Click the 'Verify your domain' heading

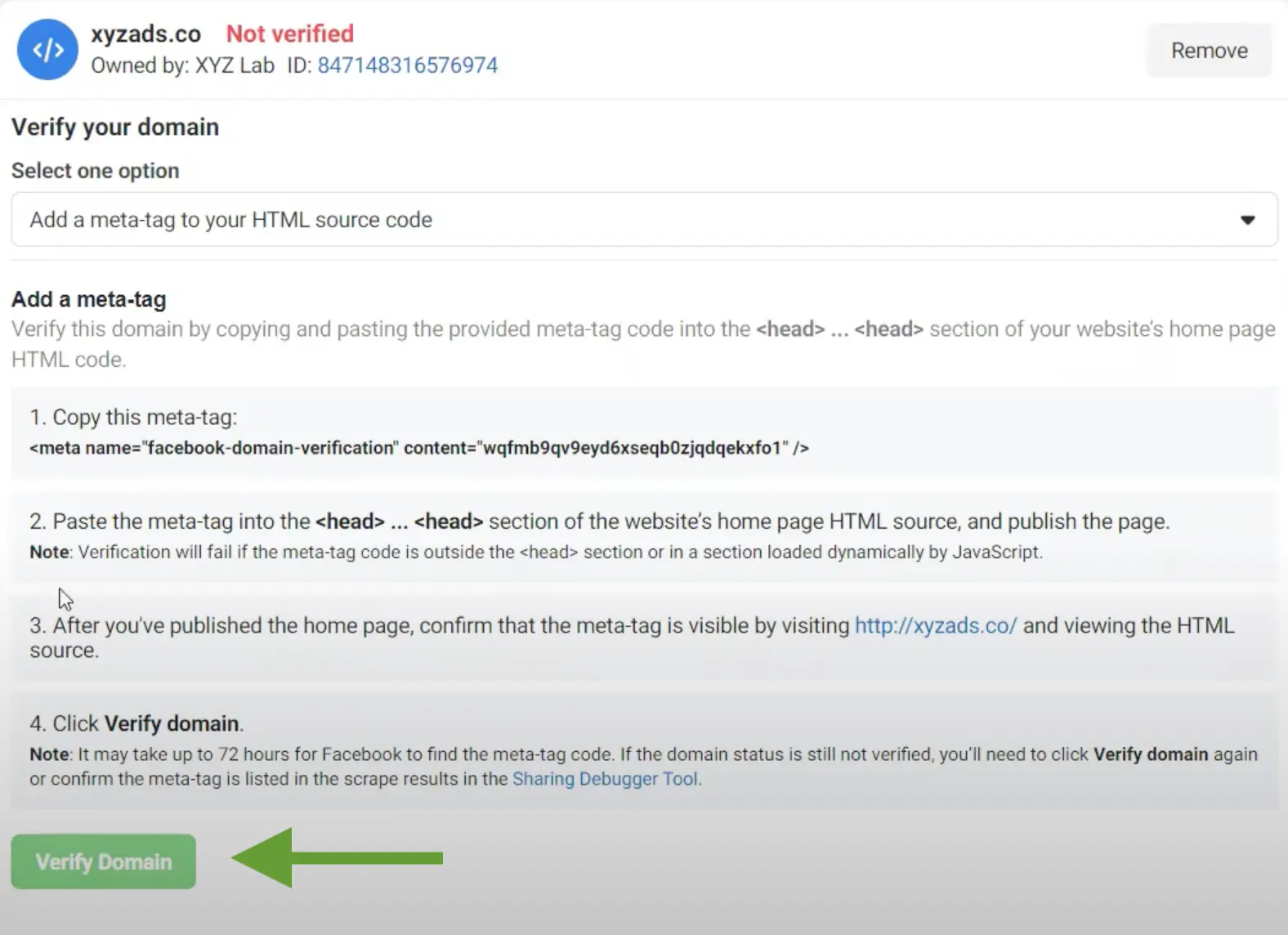115,127
